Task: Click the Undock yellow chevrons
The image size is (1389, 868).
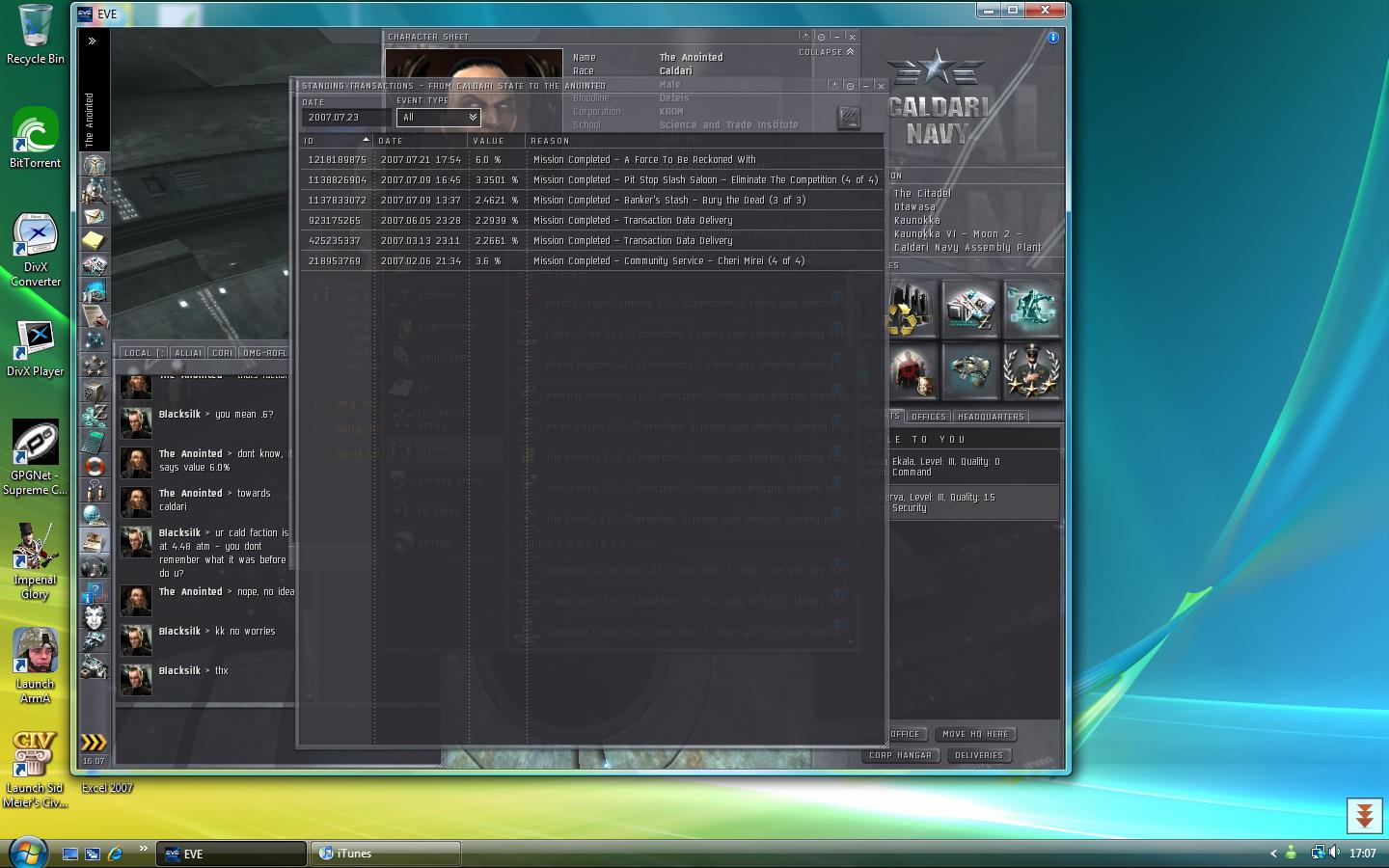Action: click(94, 742)
